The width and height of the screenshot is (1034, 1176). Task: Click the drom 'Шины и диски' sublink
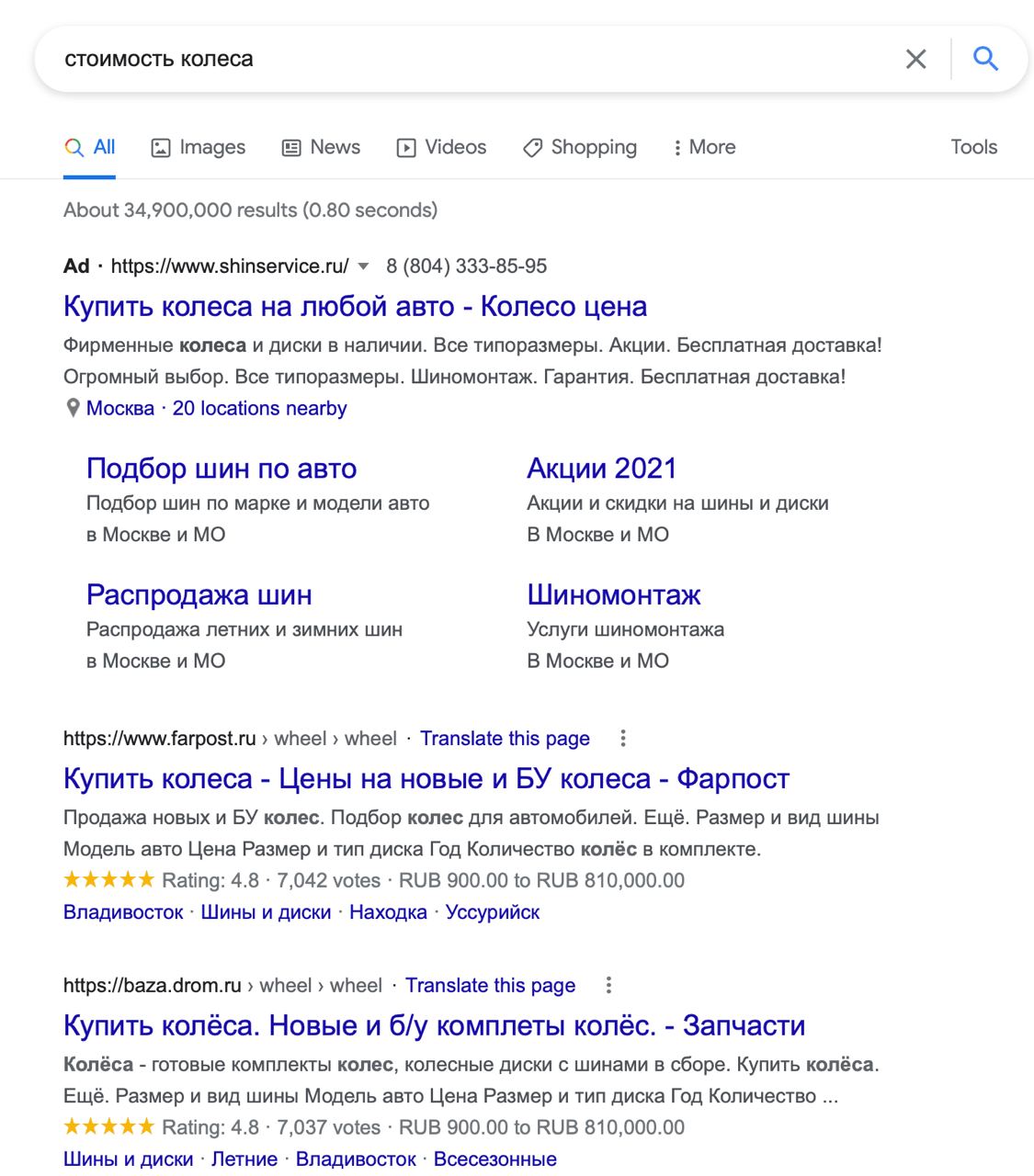click(x=128, y=1159)
